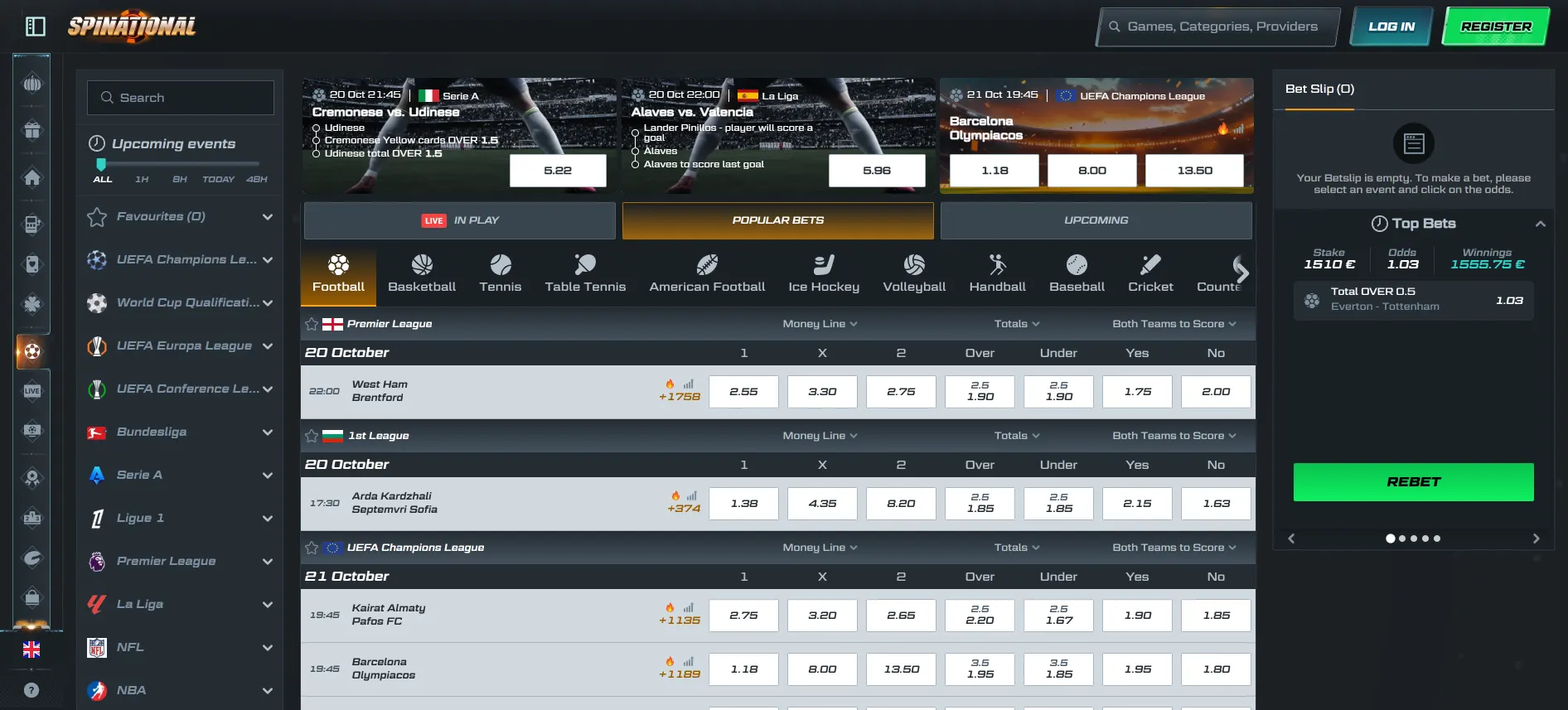
Task: Switch to the Upcoming tab
Action: [1096, 220]
